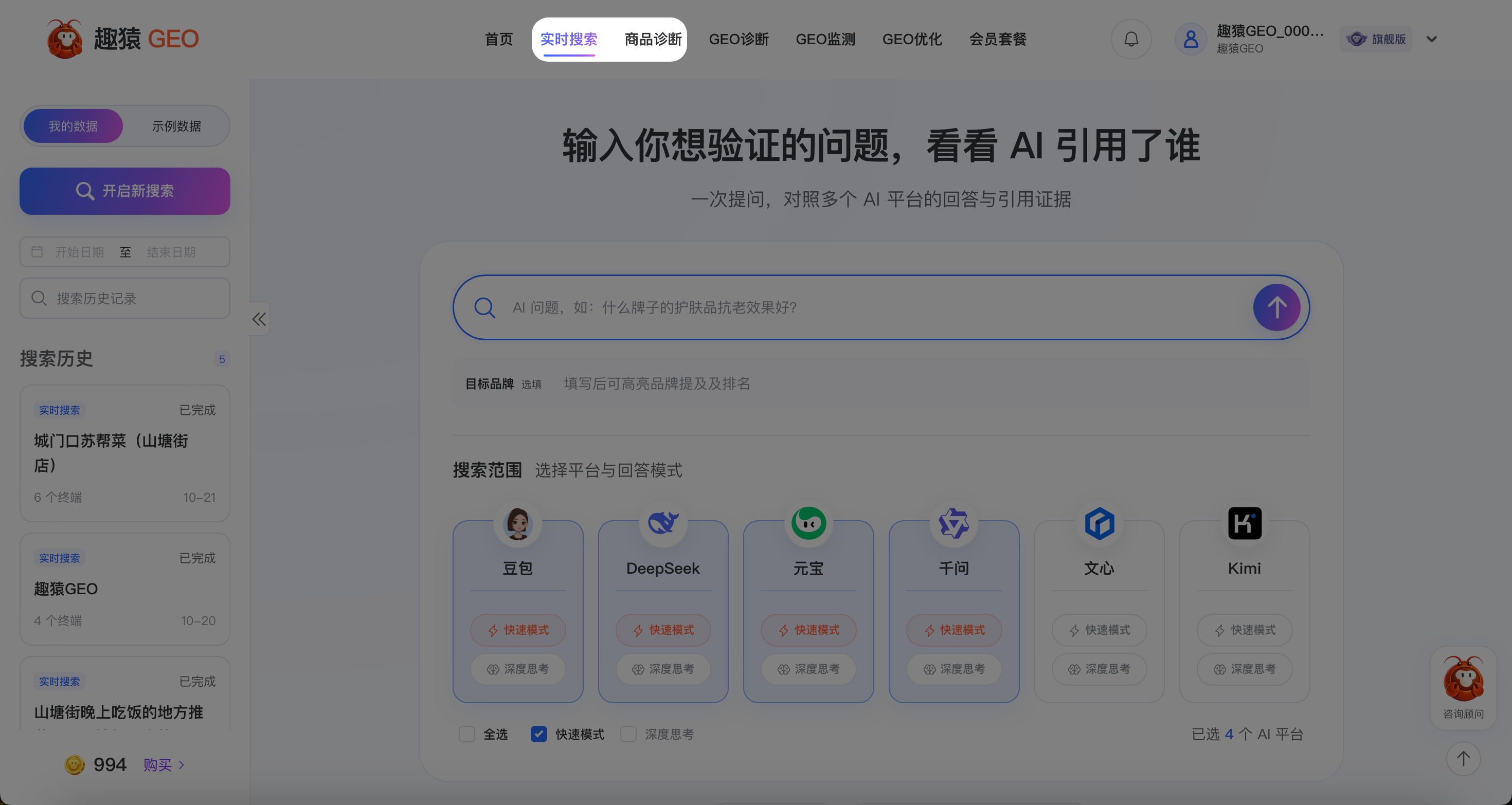The width and height of the screenshot is (1512, 805).
Task: Click the 旗舰版 membership badge
Action: click(1376, 39)
